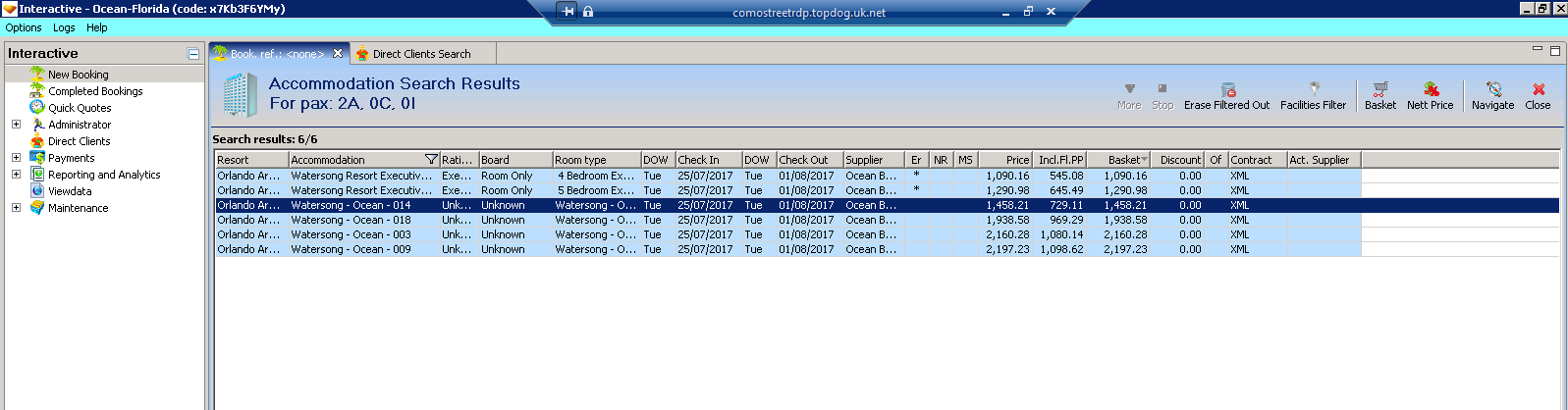The height and width of the screenshot is (410, 1568).
Task: Click the funnel filter icon in Accommodation header
Action: click(x=431, y=159)
